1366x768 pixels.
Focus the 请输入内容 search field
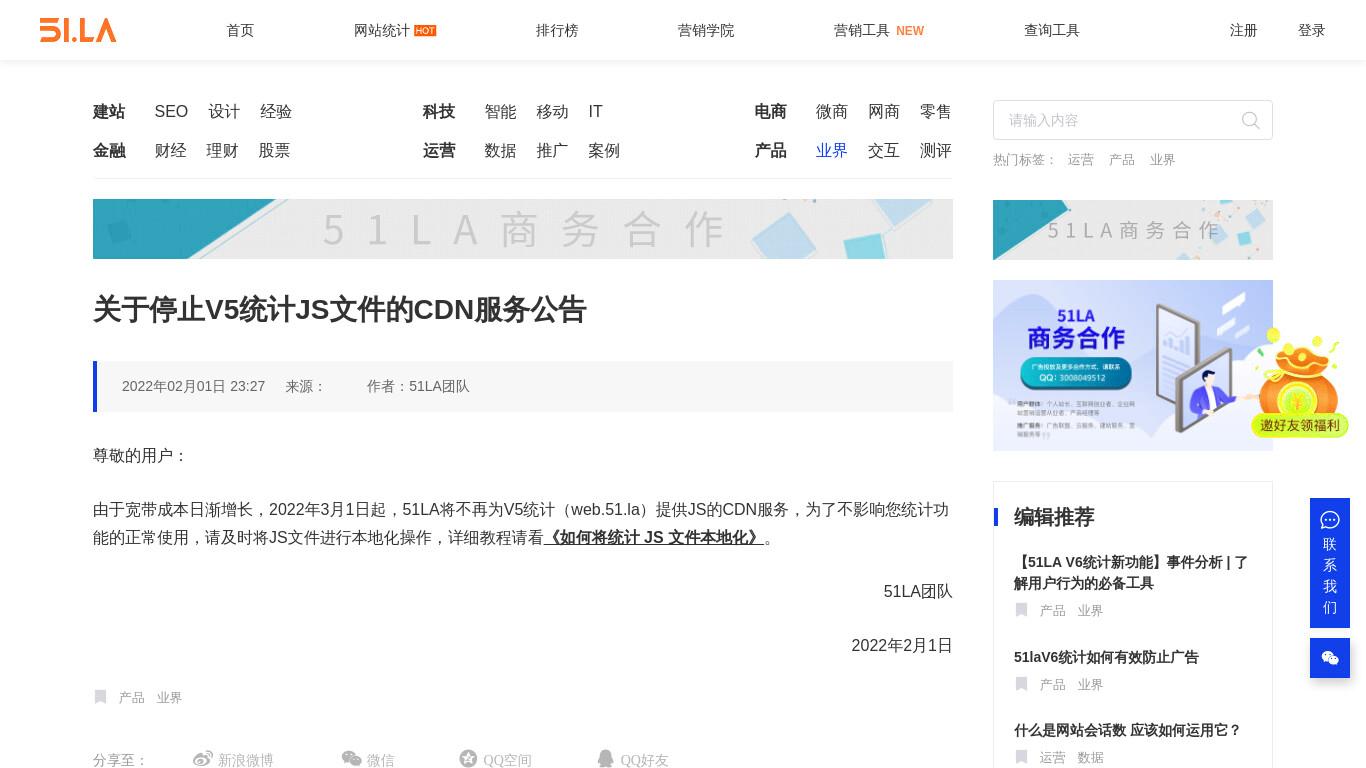(x=1133, y=120)
